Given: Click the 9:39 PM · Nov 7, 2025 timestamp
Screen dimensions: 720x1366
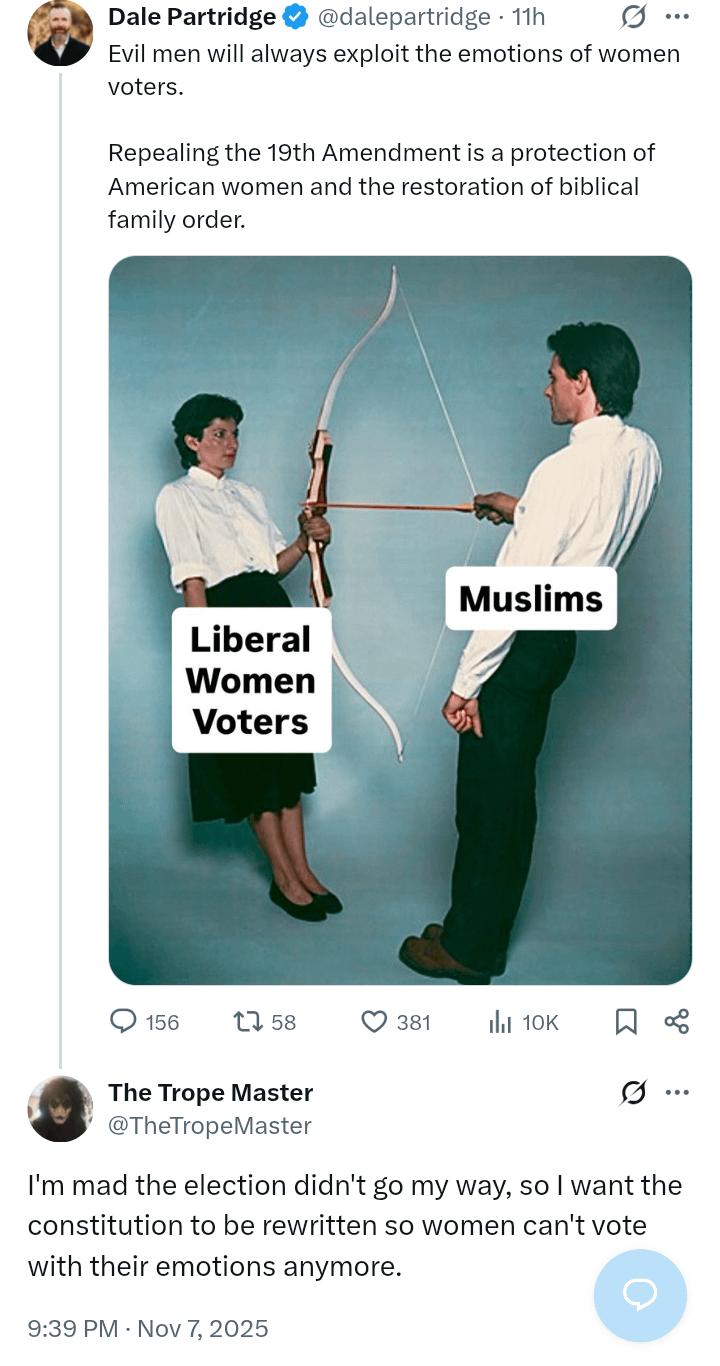Looking at the screenshot, I should (x=148, y=1329).
